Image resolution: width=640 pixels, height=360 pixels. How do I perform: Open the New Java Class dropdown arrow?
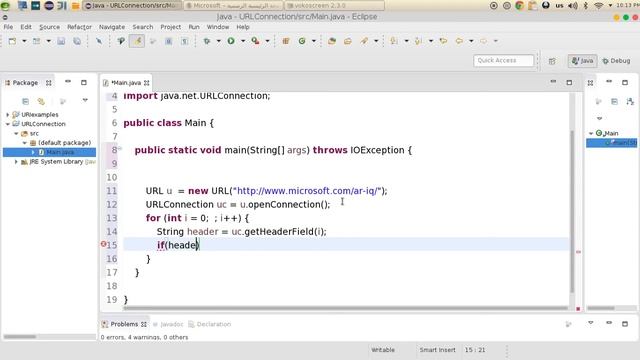[x=314, y=41]
